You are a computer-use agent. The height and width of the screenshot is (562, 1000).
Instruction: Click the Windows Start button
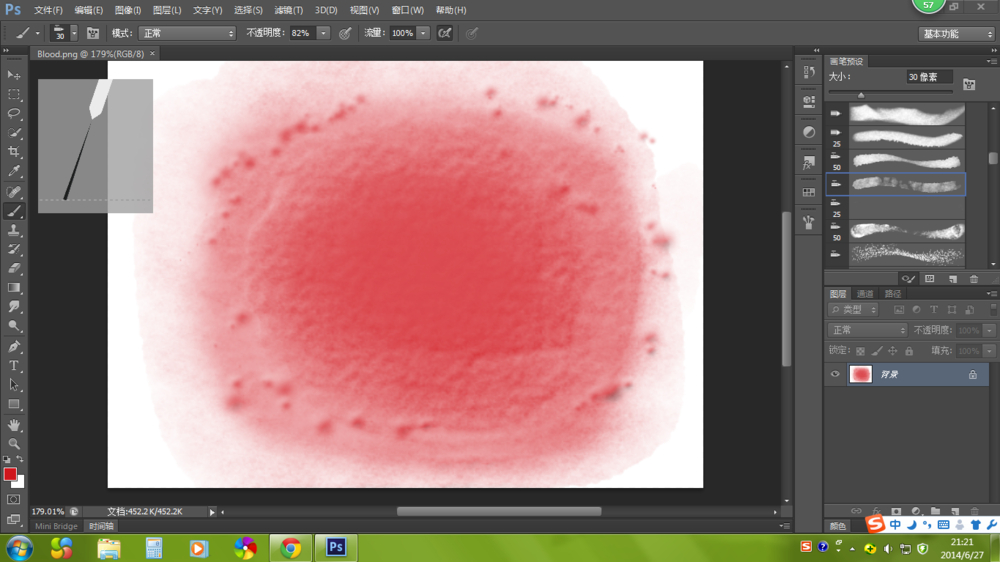pyautogui.click(x=19, y=548)
